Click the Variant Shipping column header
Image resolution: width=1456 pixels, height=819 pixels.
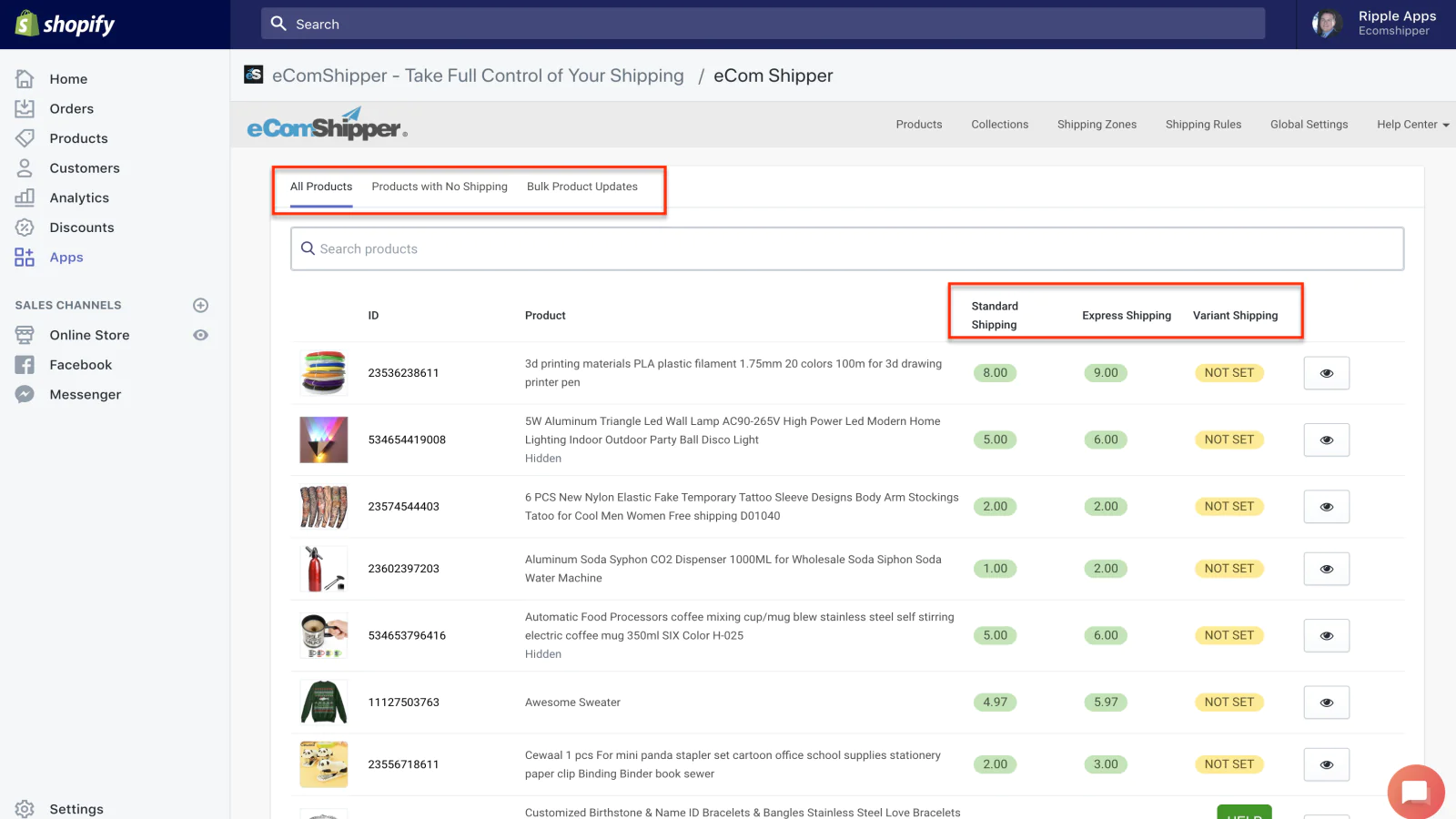click(x=1235, y=316)
